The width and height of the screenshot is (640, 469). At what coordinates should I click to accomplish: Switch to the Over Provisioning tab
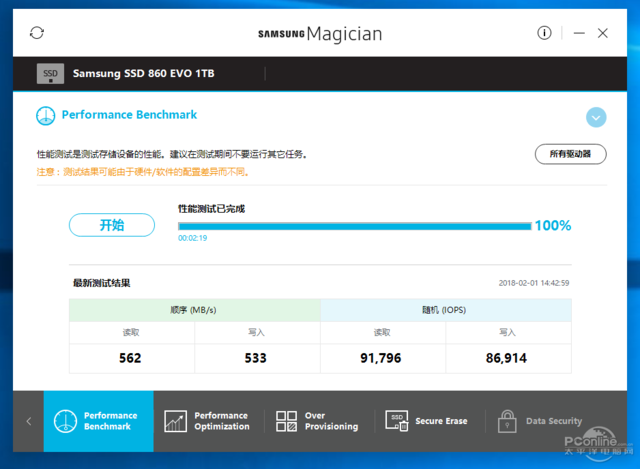point(319,421)
